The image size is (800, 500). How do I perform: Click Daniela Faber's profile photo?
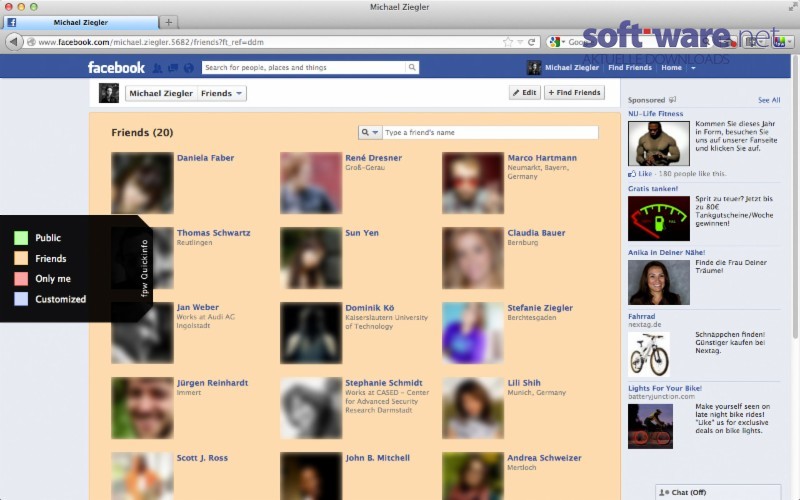coord(142,183)
